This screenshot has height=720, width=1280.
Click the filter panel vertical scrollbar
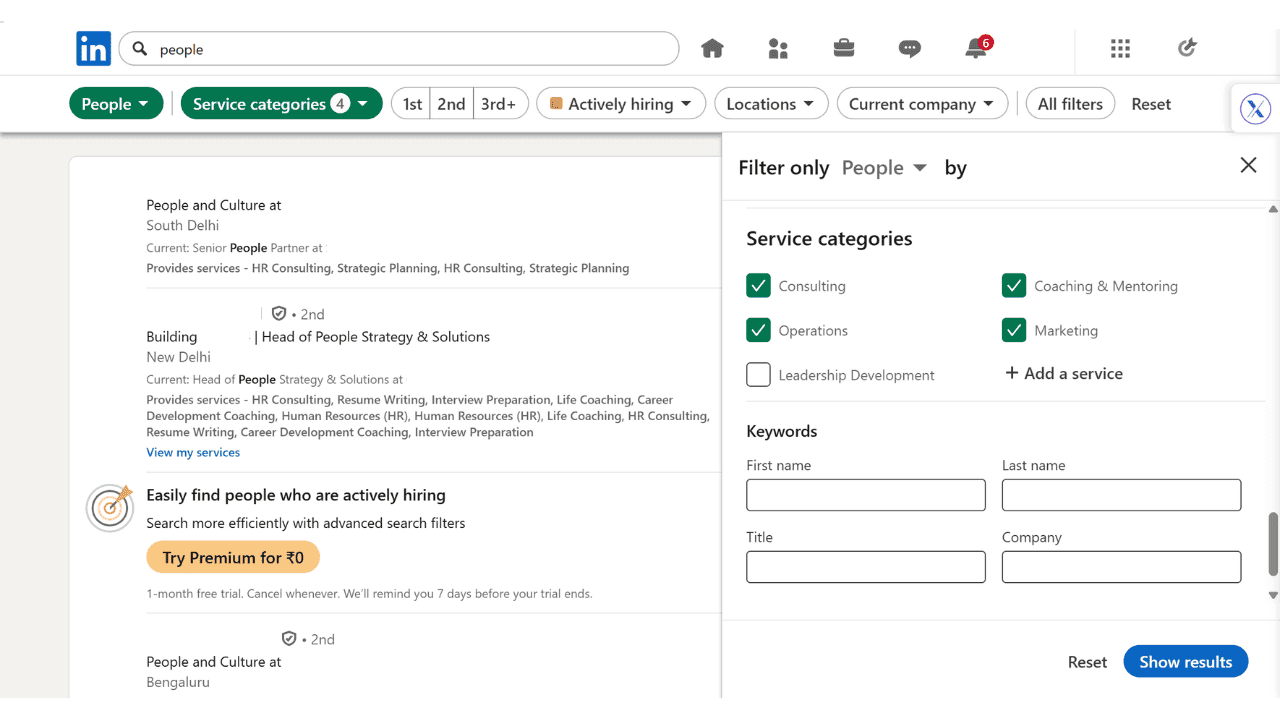point(1273,544)
